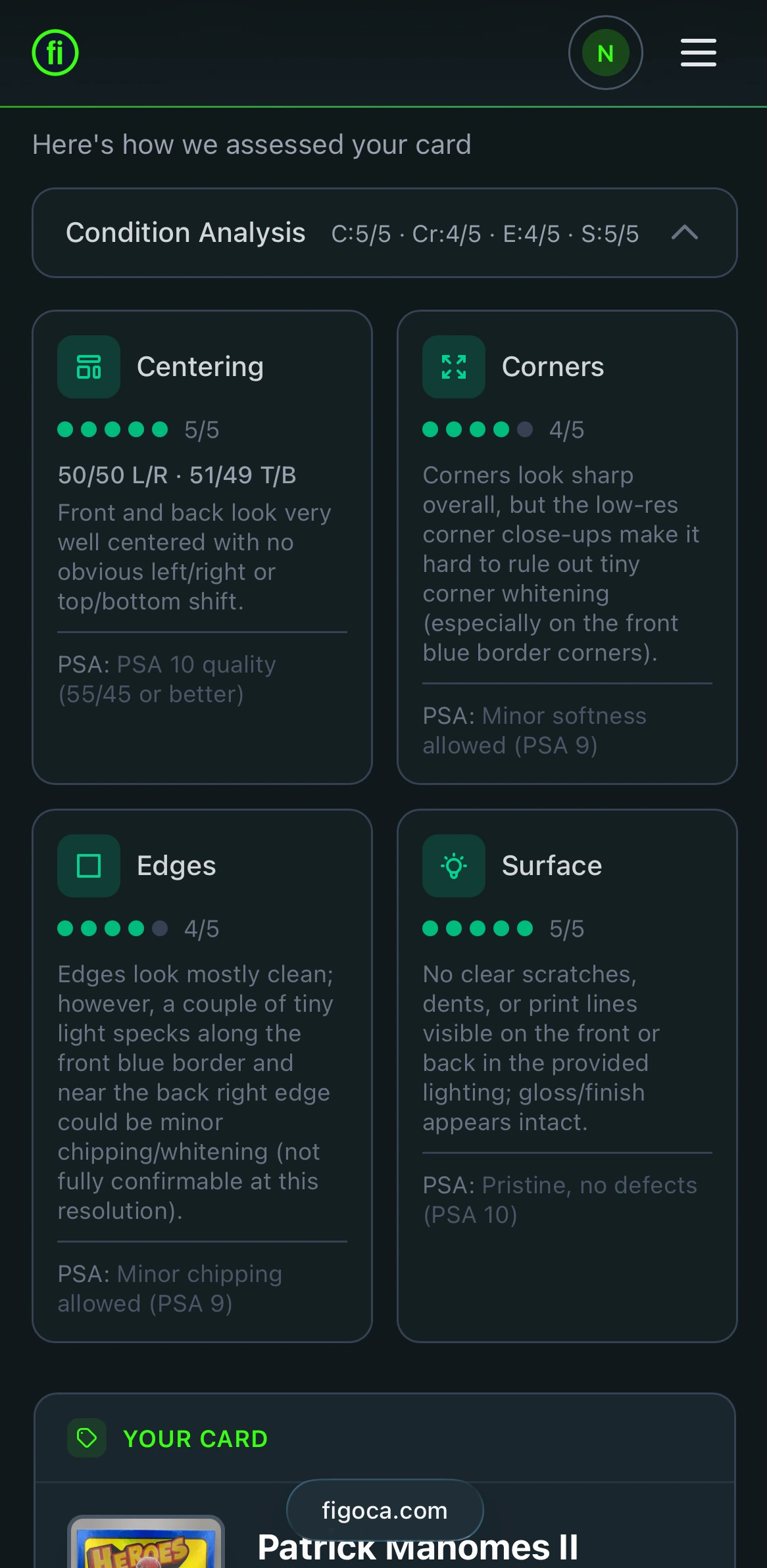
Task: Collapse the Condition Analysis section
Action: [x=685, y=233]
